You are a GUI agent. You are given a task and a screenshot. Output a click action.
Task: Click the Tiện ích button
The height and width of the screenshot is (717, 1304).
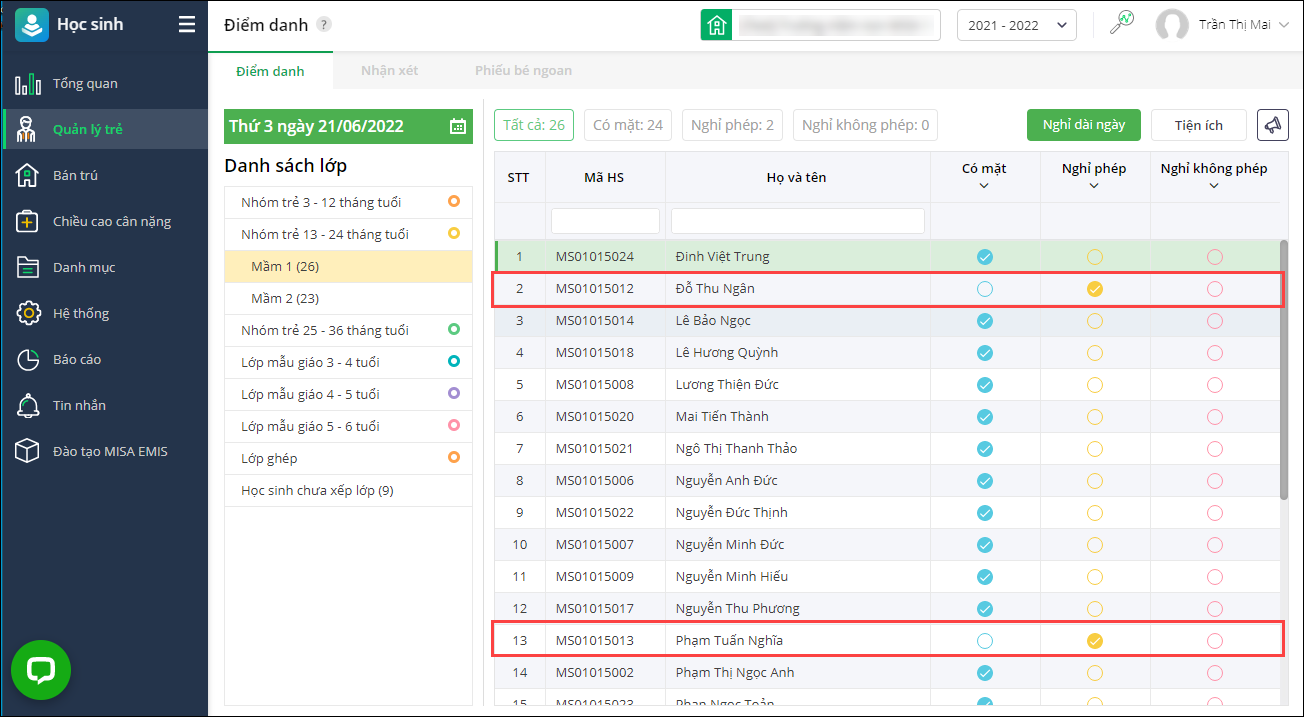tap(1198, 125)
